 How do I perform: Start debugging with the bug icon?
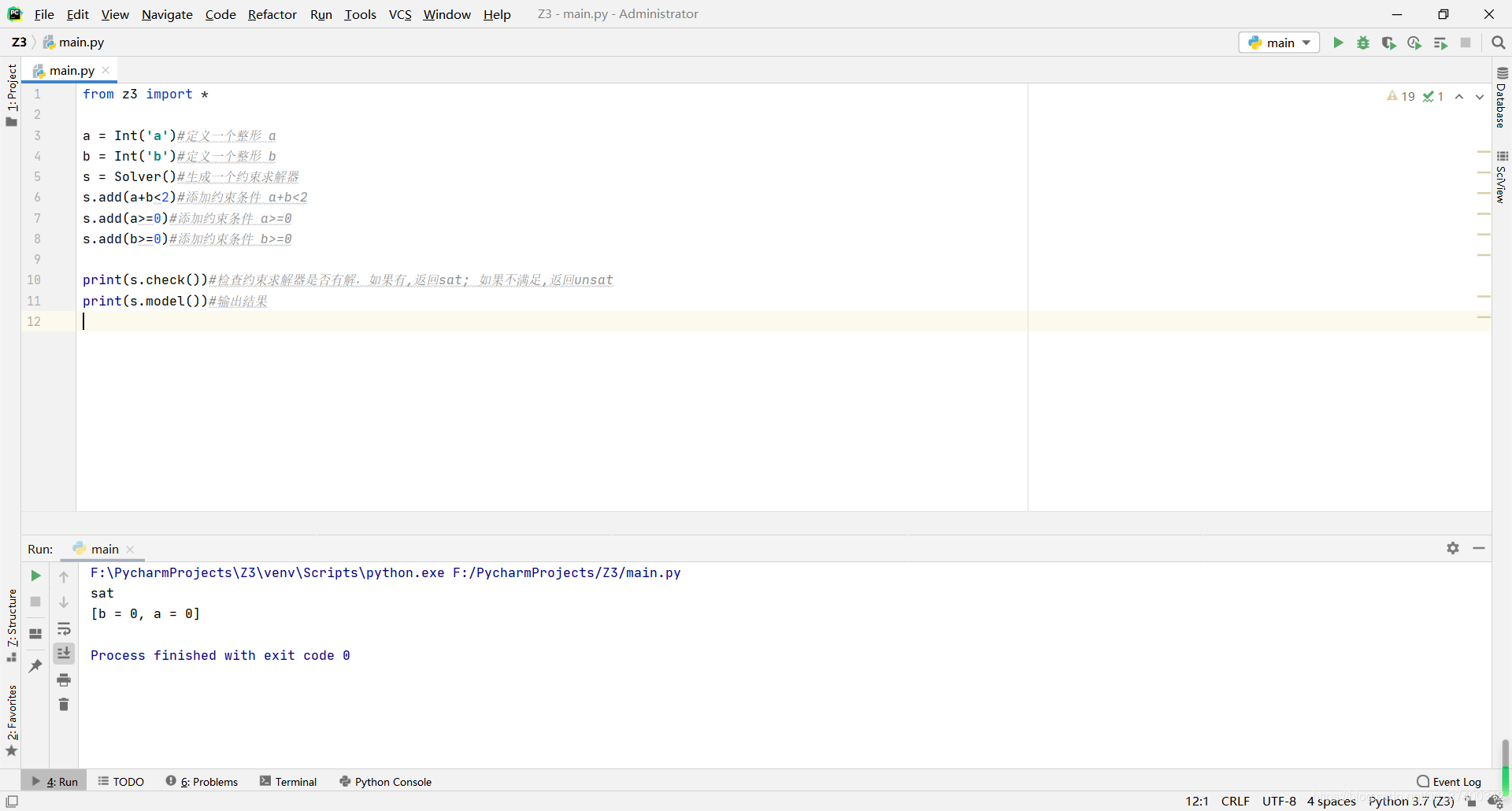point(1363,43)
